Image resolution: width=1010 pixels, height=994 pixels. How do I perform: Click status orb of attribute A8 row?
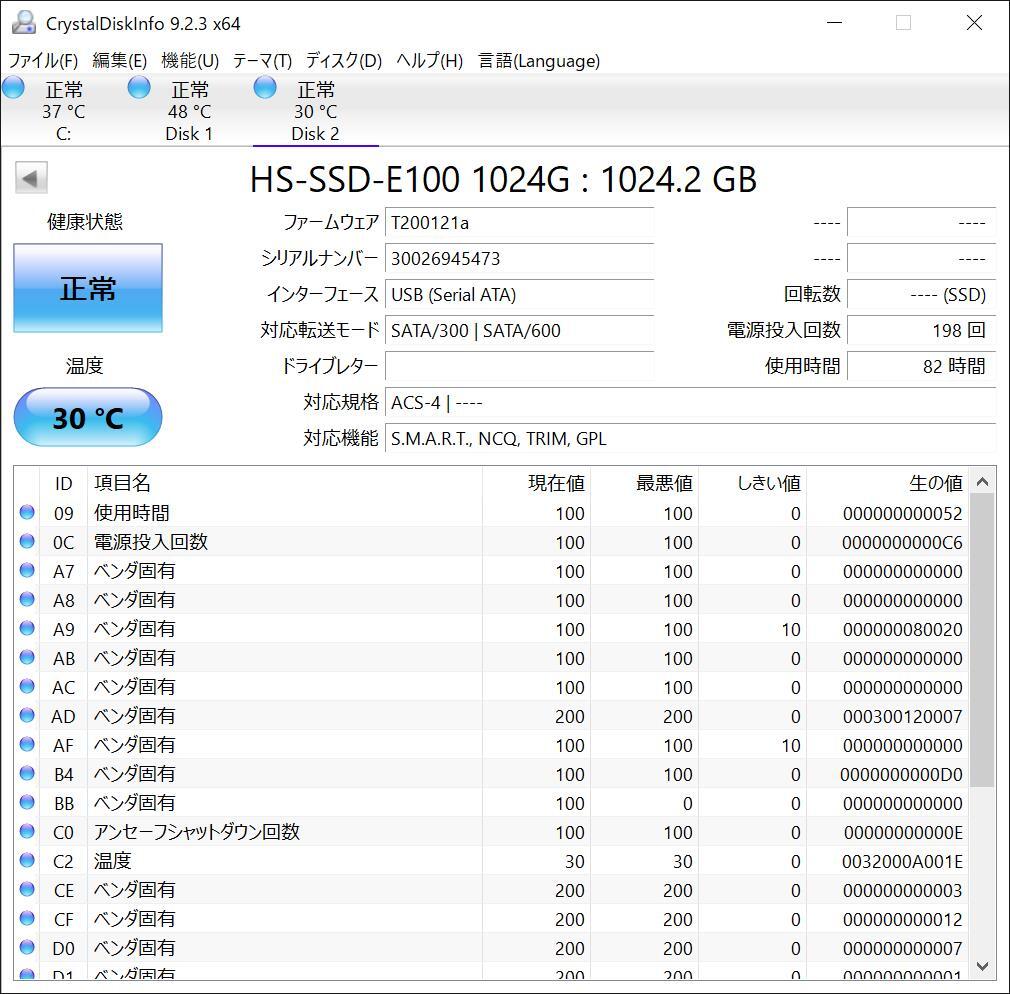point(27,599)
